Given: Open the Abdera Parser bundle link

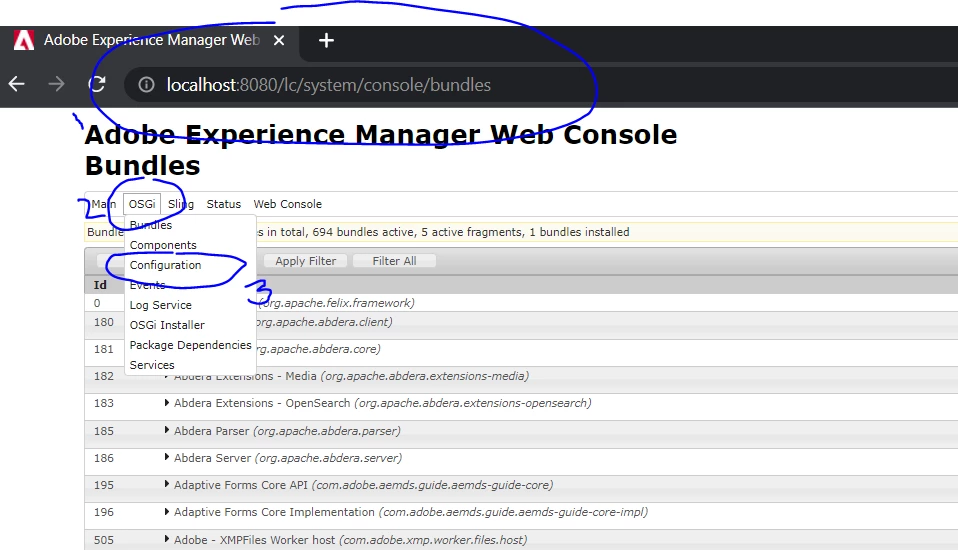Looking at the screenshot, I should click(211, 431).
